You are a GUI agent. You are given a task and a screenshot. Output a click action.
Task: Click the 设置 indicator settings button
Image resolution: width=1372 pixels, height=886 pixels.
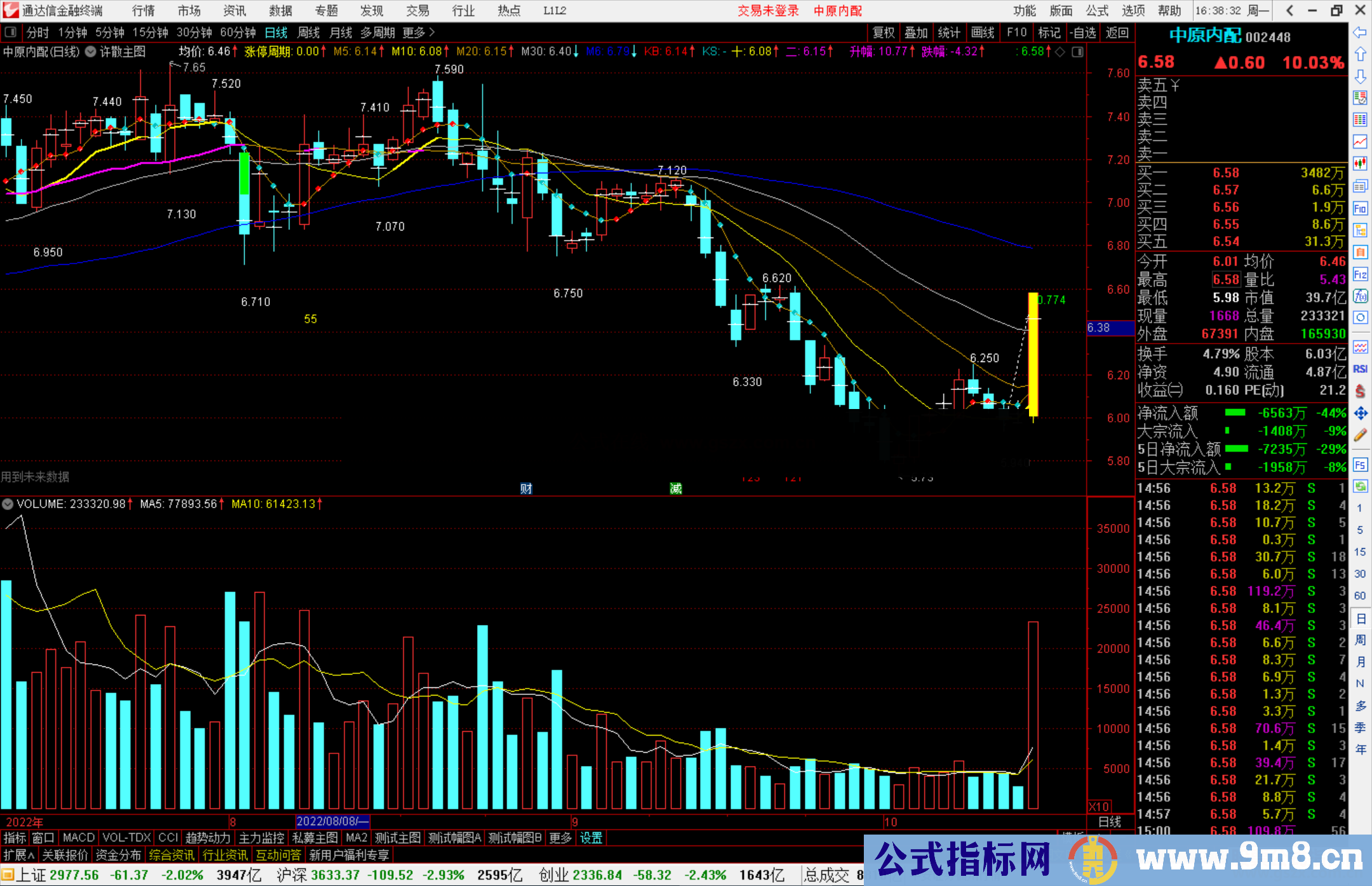tap(591, 838)
